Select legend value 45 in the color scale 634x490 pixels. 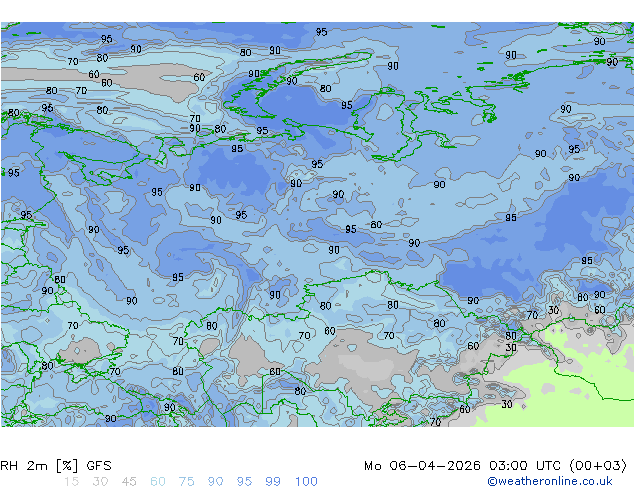129,482
